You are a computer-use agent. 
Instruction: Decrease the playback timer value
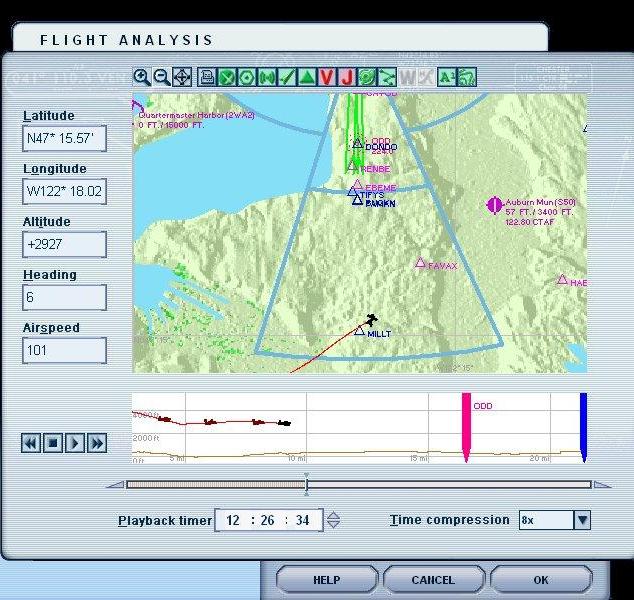coord(333,524)
